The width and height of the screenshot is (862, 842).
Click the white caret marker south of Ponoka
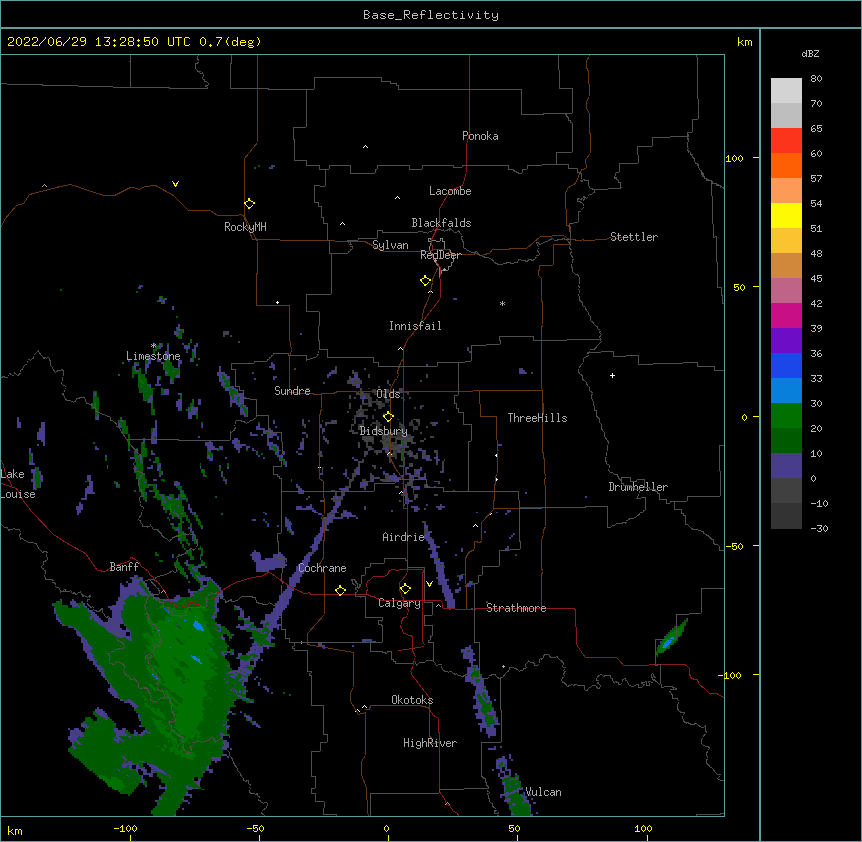[x=365, y=147]
